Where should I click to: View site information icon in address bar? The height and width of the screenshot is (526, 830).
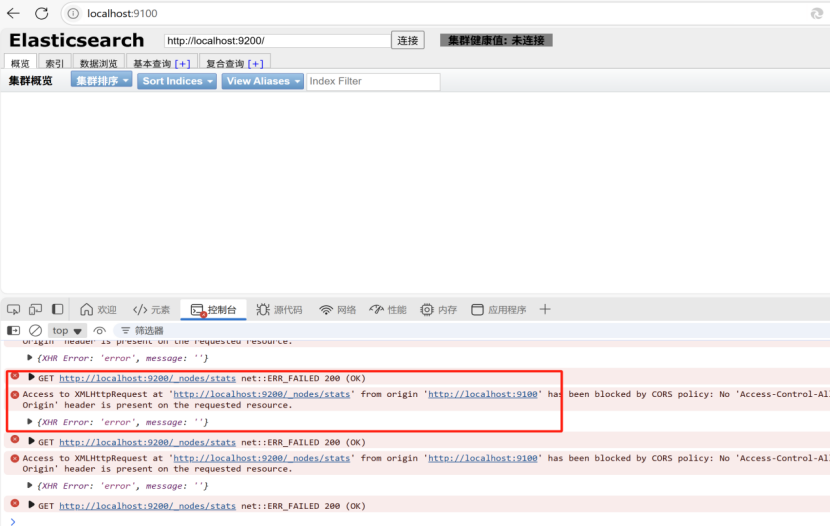[73, 13]
